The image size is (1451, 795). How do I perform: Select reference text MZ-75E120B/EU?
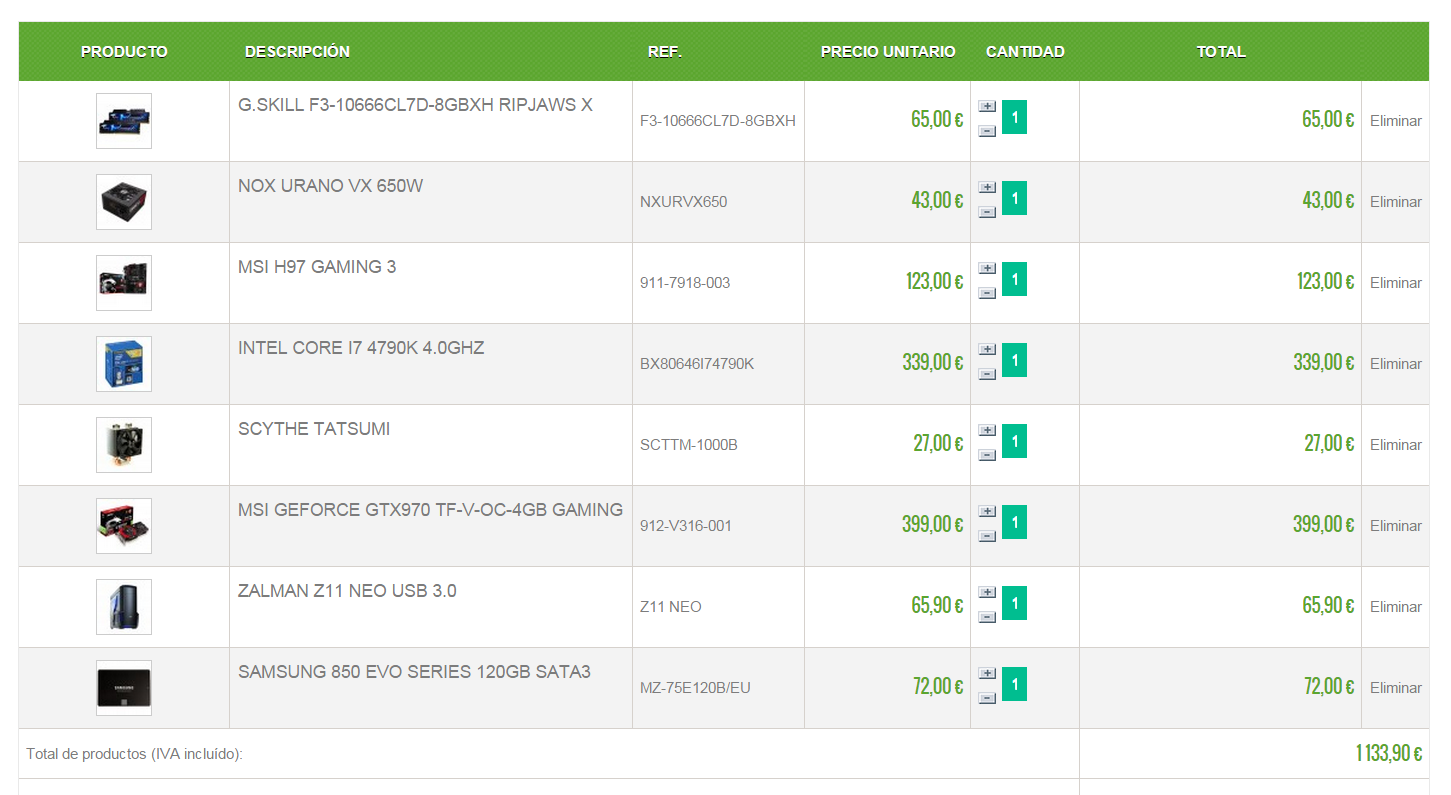point(695,688)
